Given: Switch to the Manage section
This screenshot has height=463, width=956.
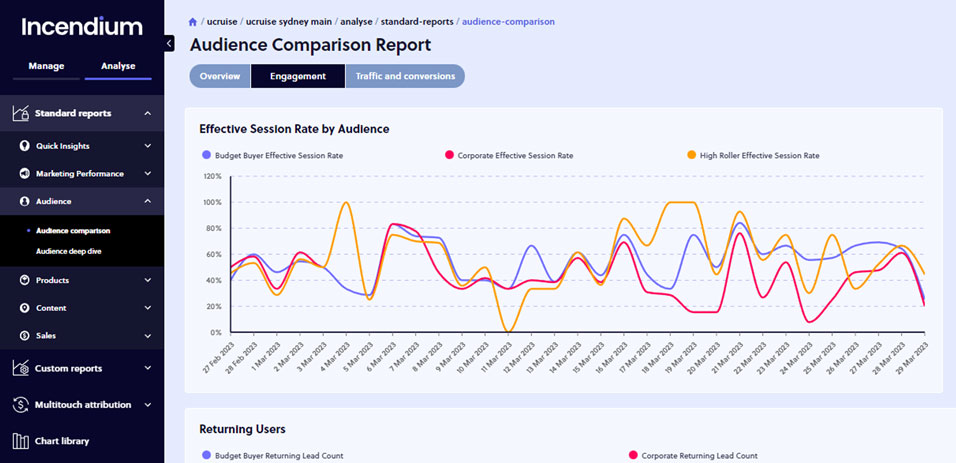Looking at the screenshot, I should tap(46, 66).
